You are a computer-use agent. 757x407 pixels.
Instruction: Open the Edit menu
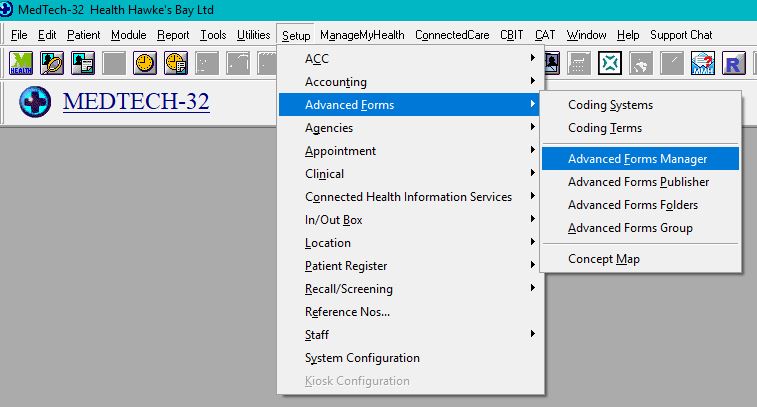point(47,35)
